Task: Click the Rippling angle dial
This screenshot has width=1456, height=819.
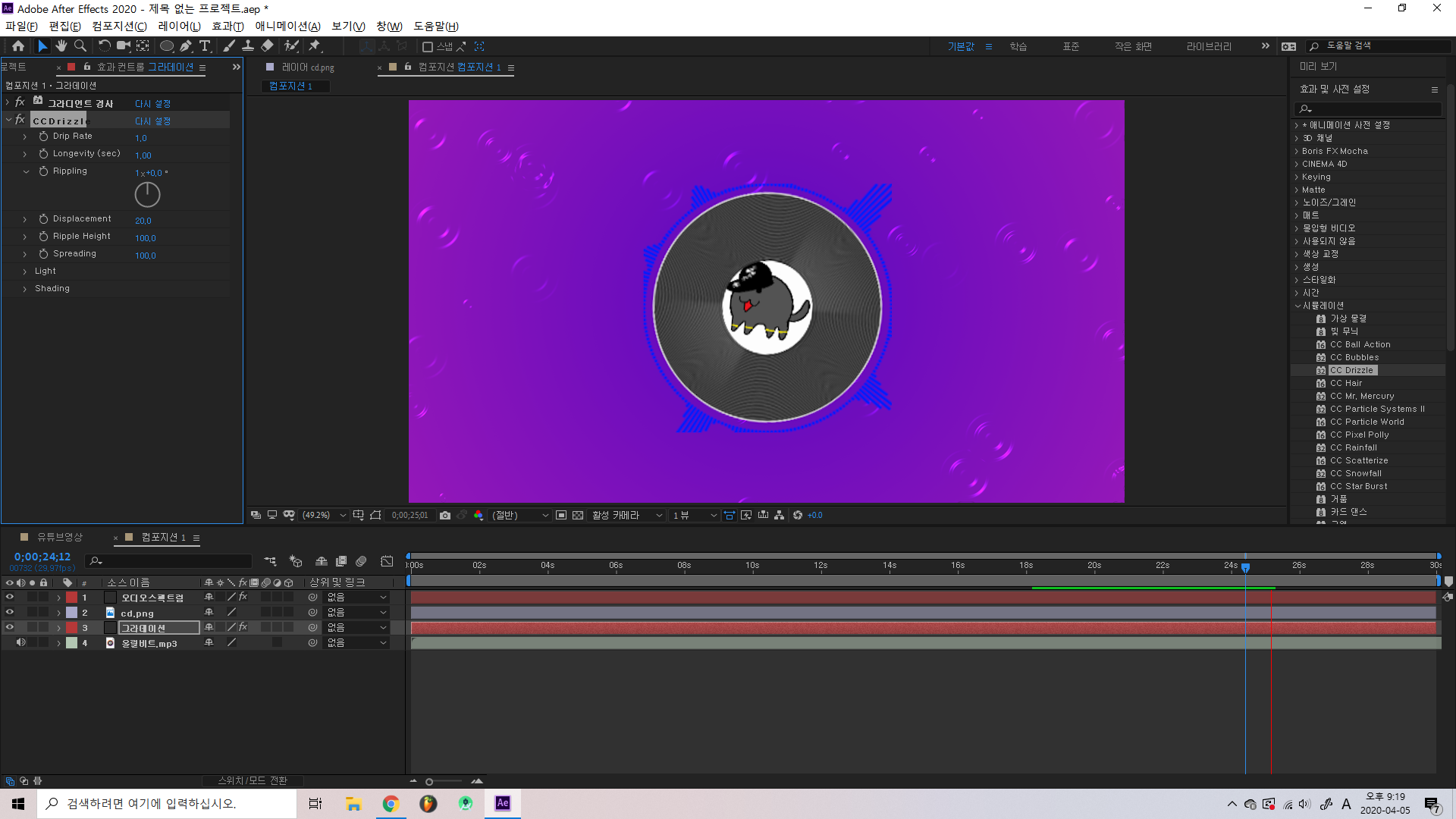Action: click(x=147, y=195)
